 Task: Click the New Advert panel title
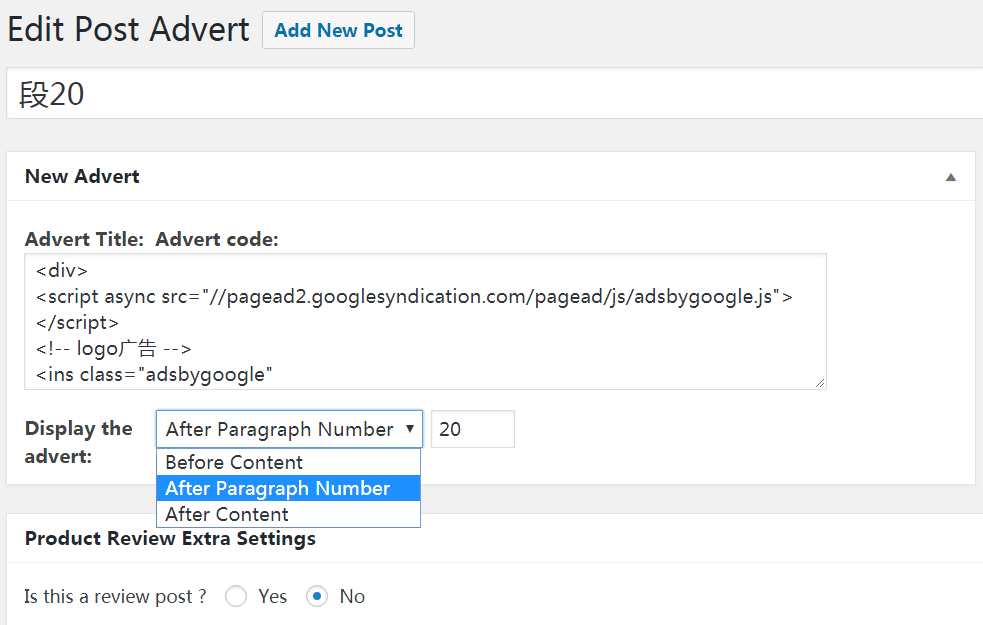pyautogui.click(x=82, y=176)
